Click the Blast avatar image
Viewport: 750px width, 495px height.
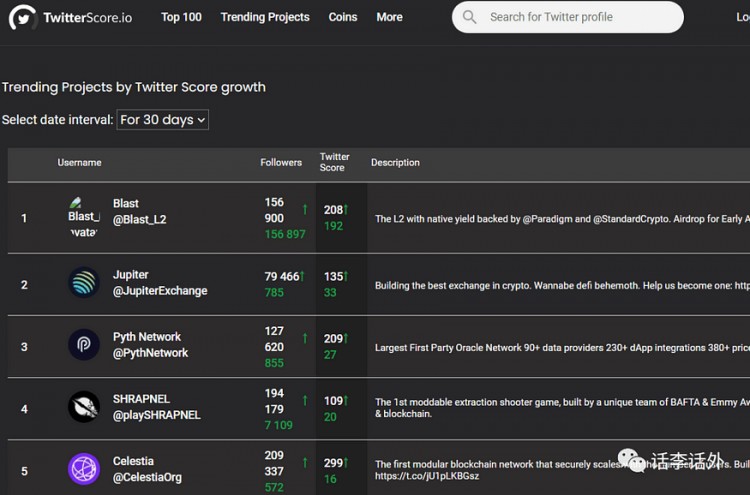tap(84, 218)
